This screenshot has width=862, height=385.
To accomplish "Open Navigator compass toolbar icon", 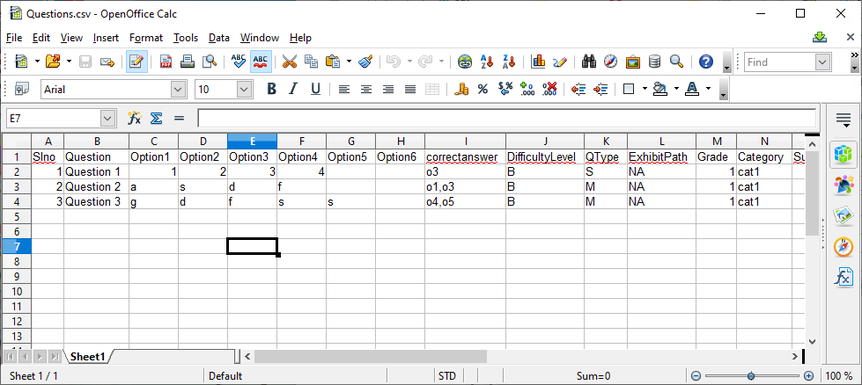I will [611, 62].
